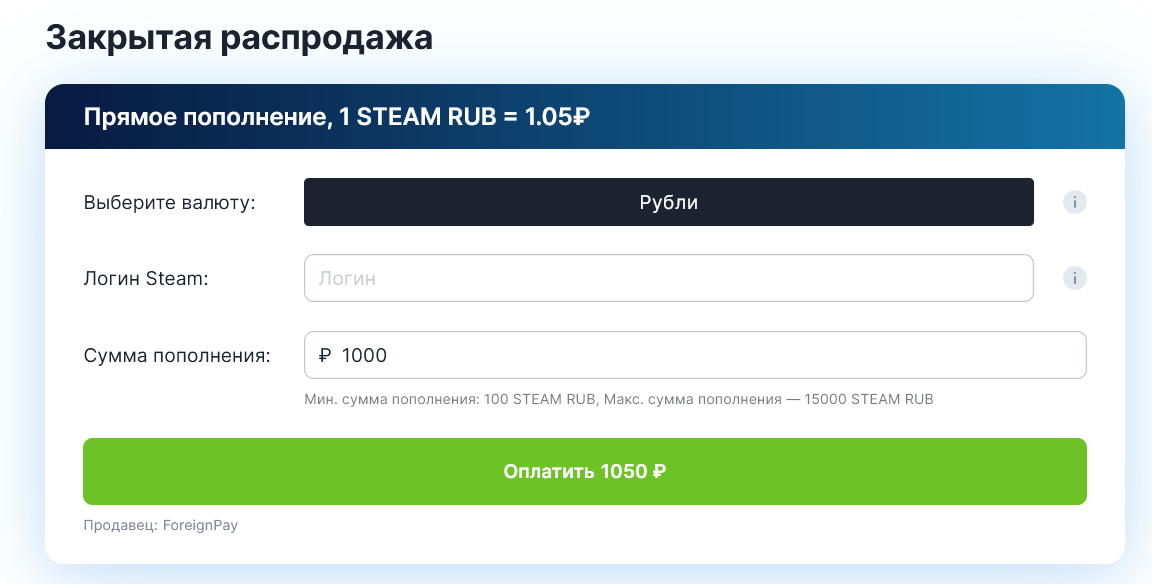The width and height of the screenshot is (1152, 584).
Task: Click the 1 STEAM RUB = 1.05 rate text
Action: pyautogui.click(x=456, y=118)
